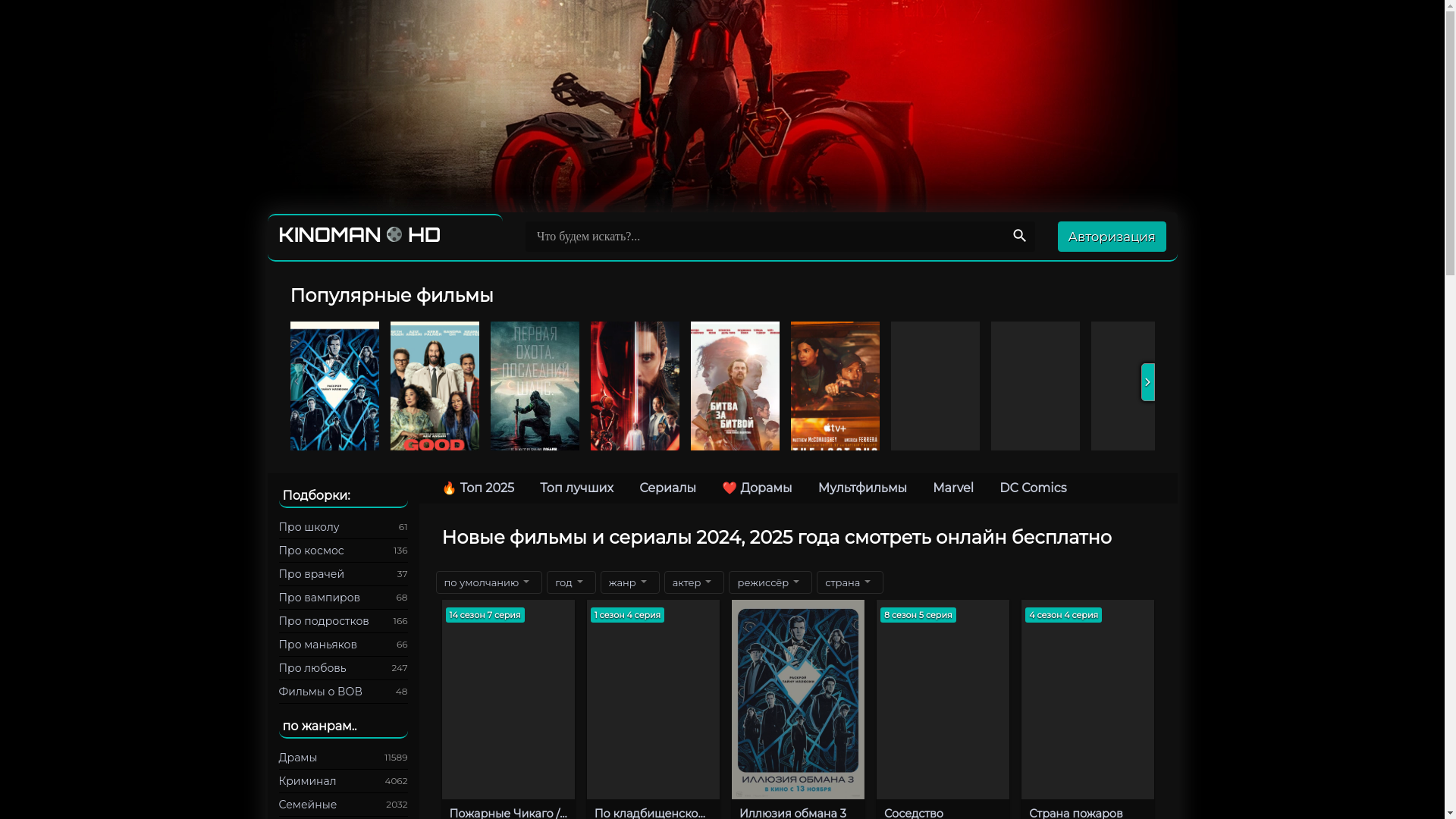Click the carousel next arrow
The width and height of the screenshot is (1456, 819).
(1147, 382)
